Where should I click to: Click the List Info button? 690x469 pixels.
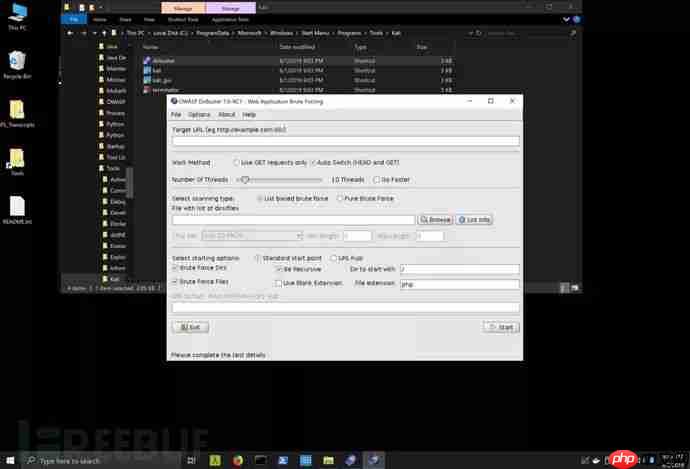[x=474, y=220]
